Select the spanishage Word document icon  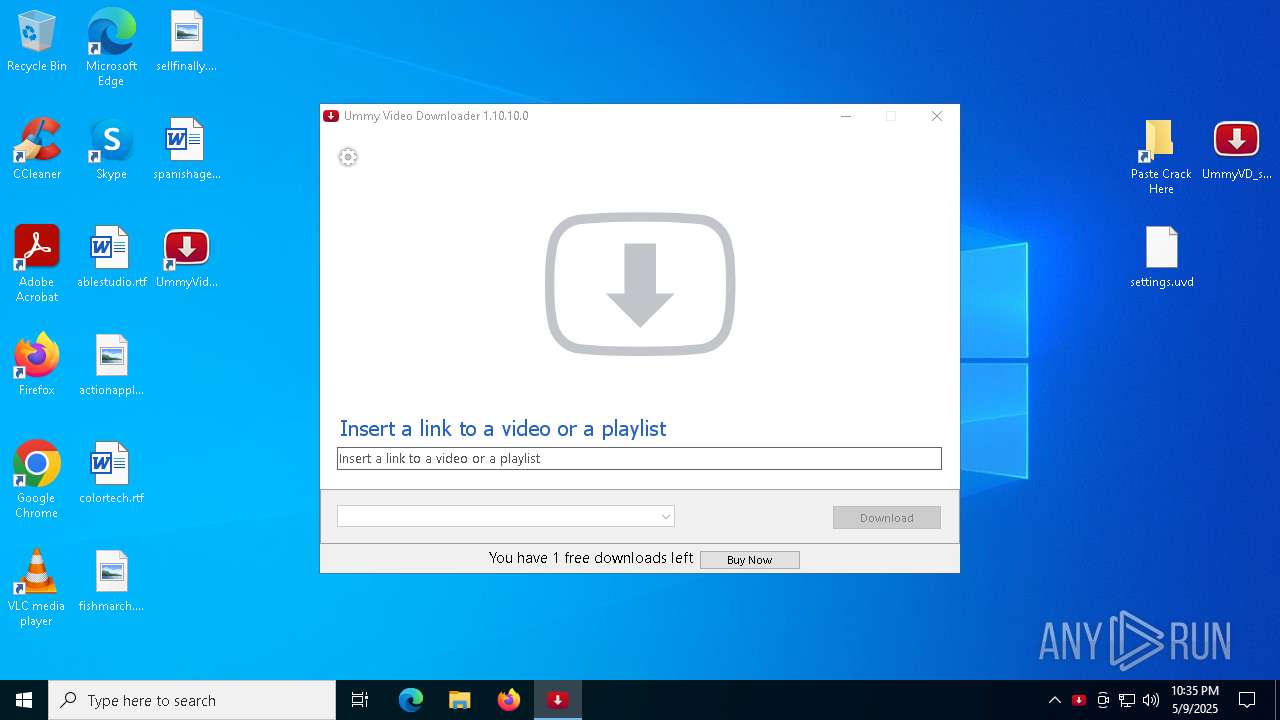pyautogui.click(x=186, y=150)
